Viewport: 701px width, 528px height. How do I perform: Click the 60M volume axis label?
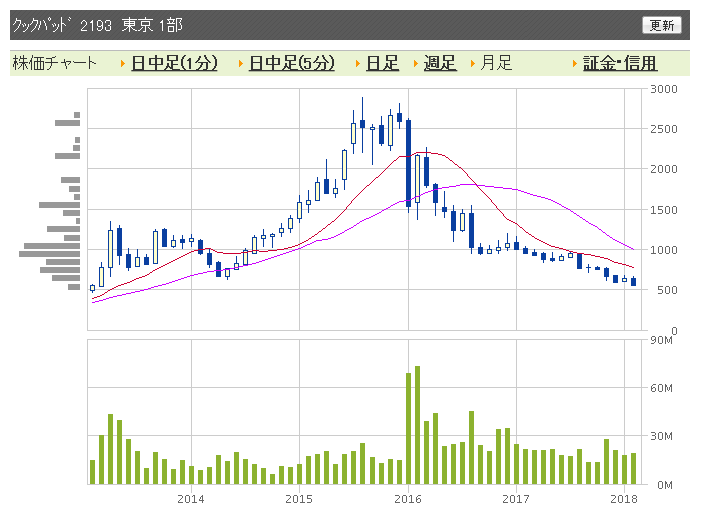tap(662, 388)
